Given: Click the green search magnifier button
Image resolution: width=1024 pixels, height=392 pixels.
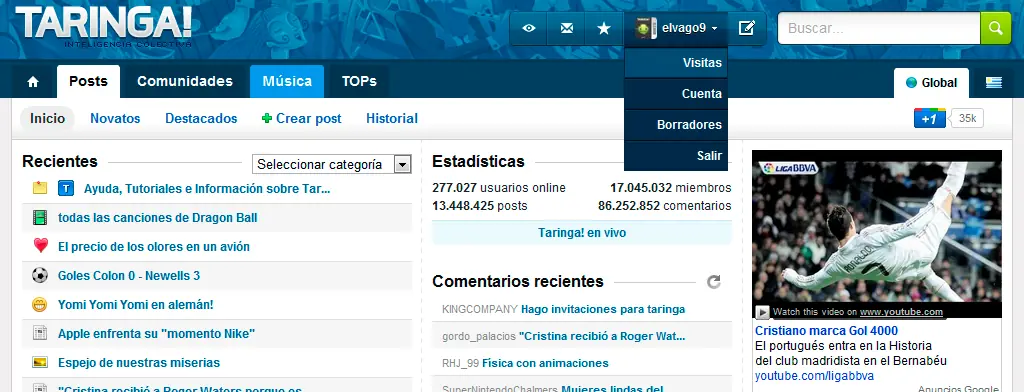Looking at the screenshot, I should [x=995, y=28].
